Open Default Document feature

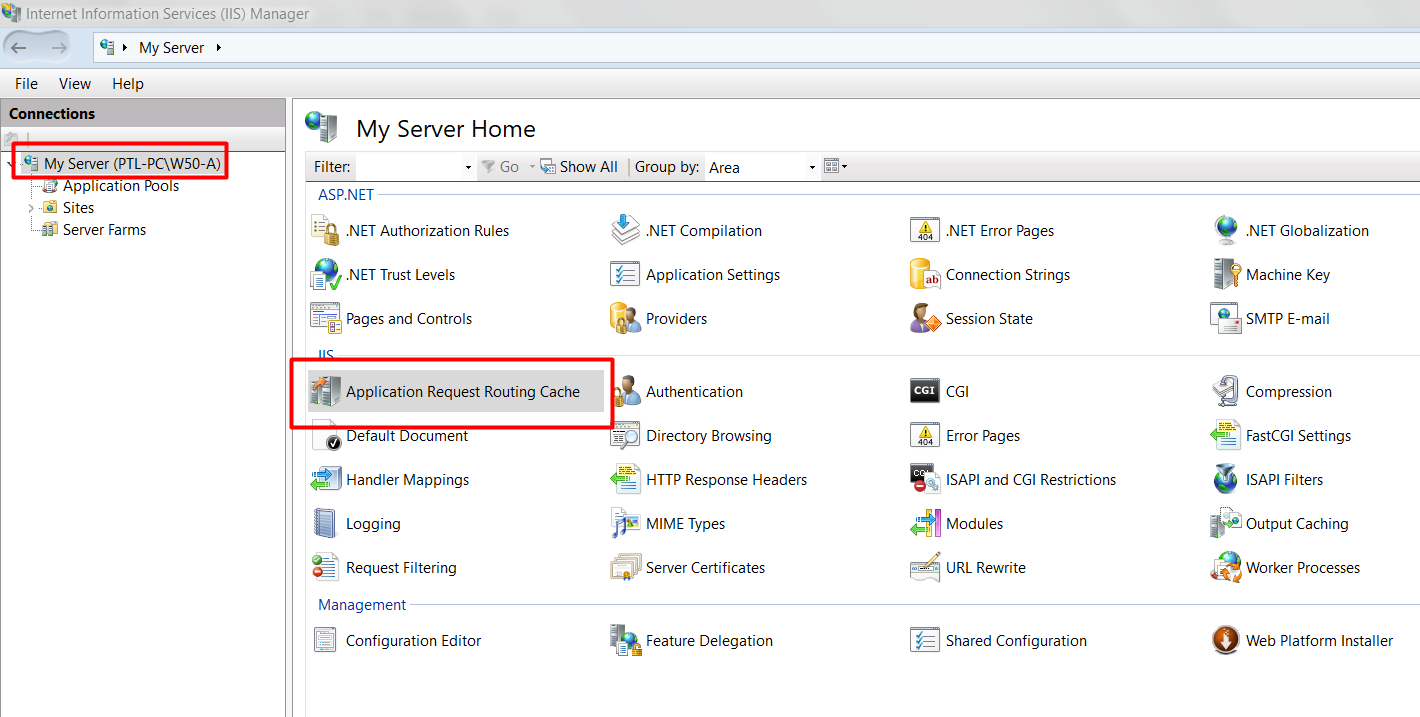(390, 436)
